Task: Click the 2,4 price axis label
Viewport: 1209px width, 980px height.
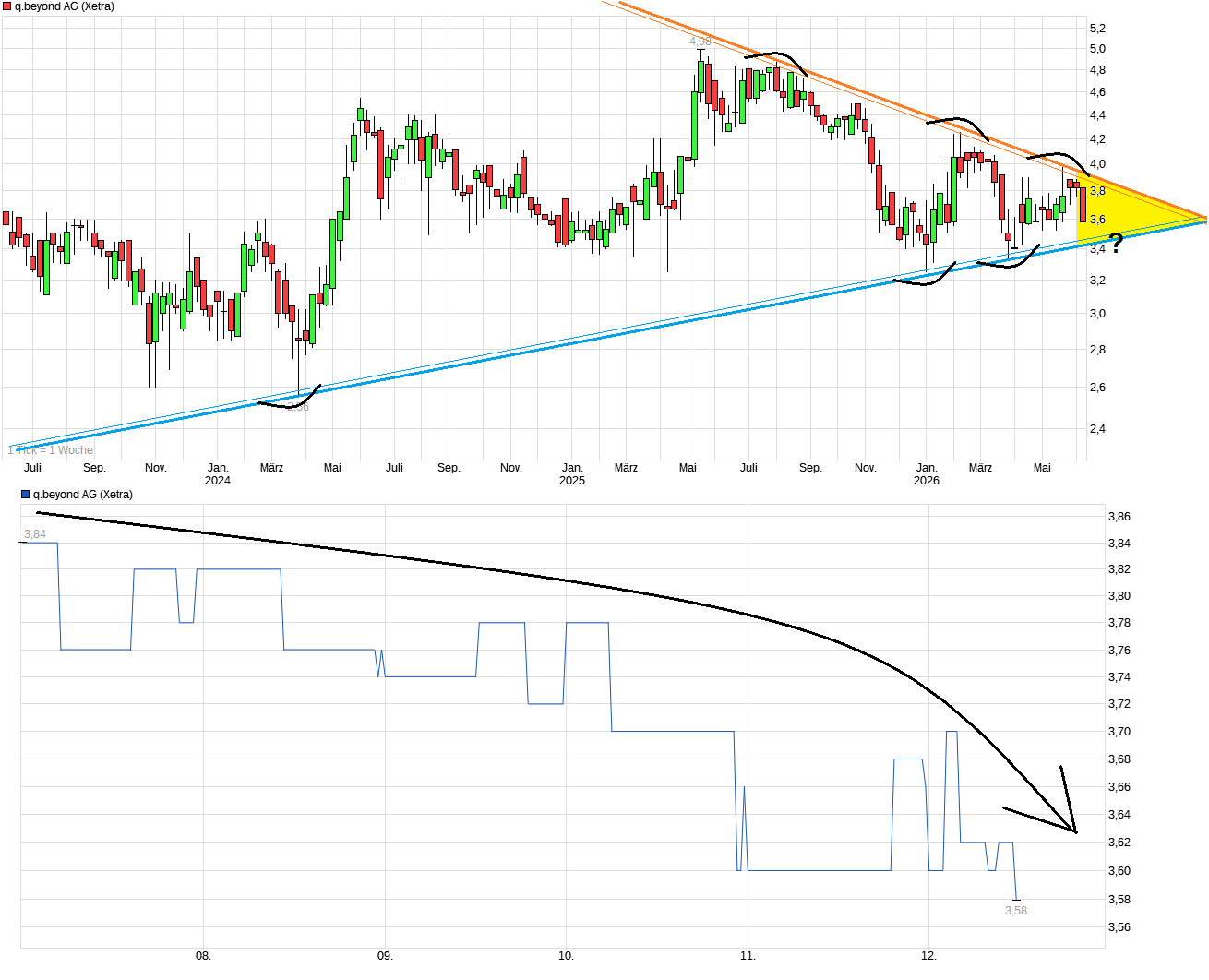Action: click(1097, 429)
